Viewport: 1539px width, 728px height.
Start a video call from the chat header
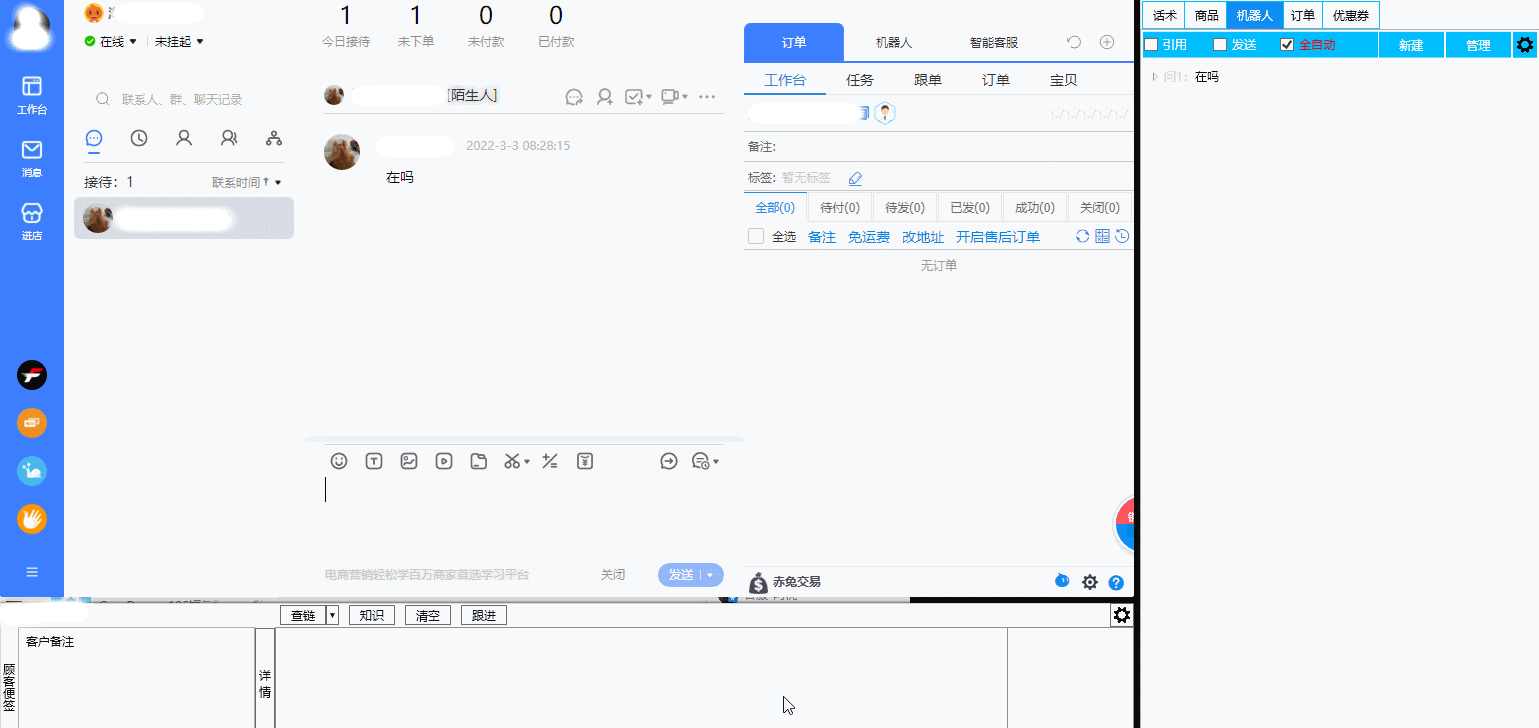tap(668, 96)
